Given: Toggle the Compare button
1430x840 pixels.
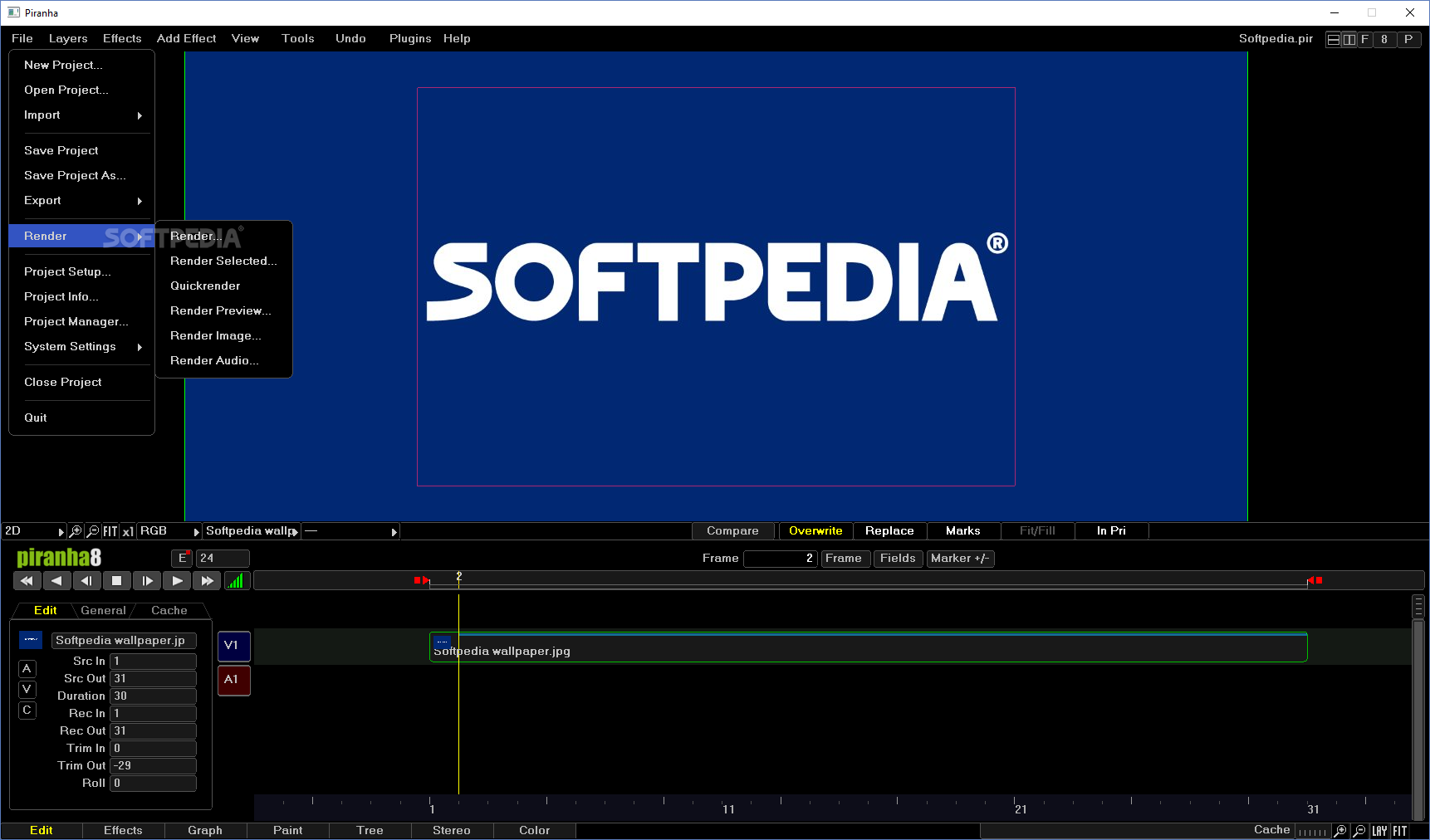Looking at the screenshot, I should click(732, 531).
